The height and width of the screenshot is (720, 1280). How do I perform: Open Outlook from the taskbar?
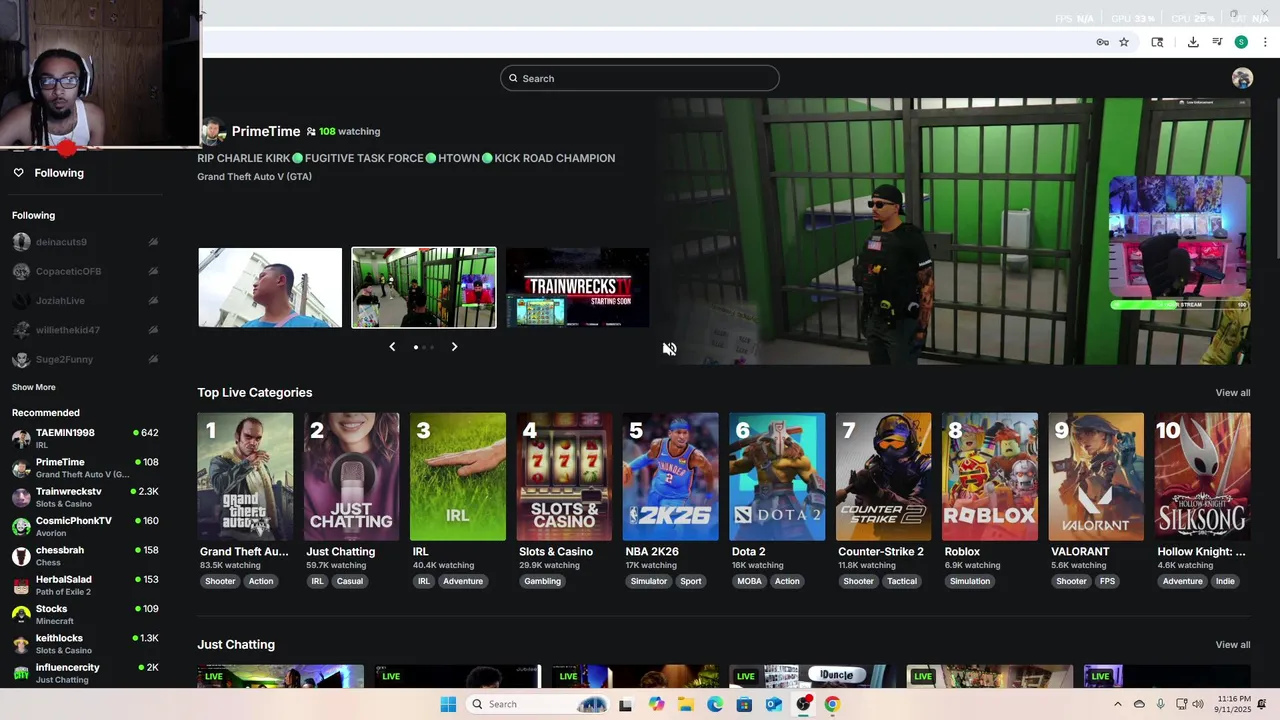click(773, 704)
